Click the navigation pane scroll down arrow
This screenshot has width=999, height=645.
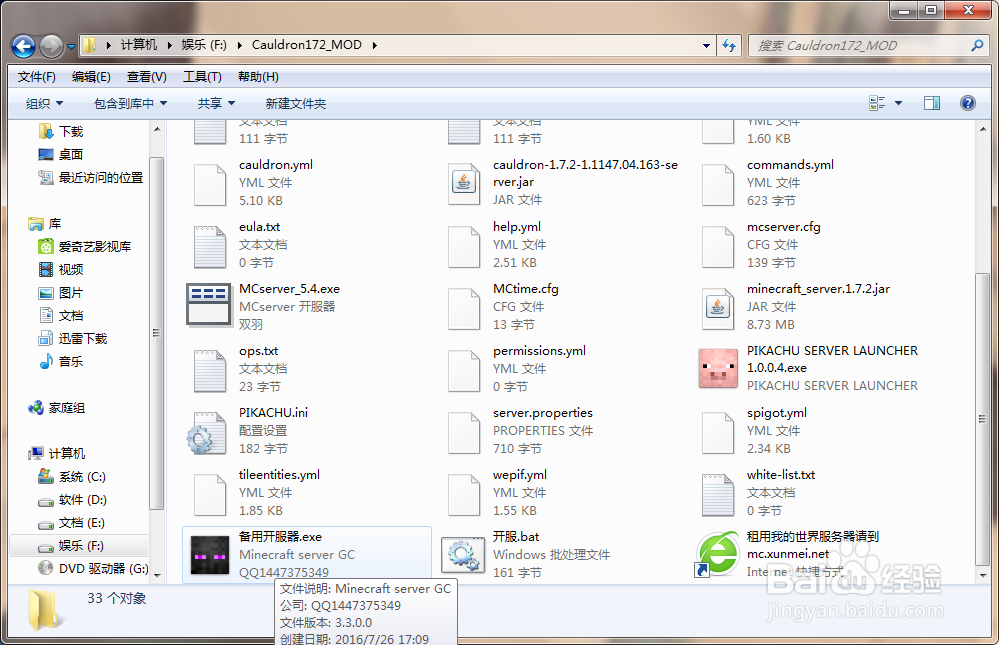point(157,576)
